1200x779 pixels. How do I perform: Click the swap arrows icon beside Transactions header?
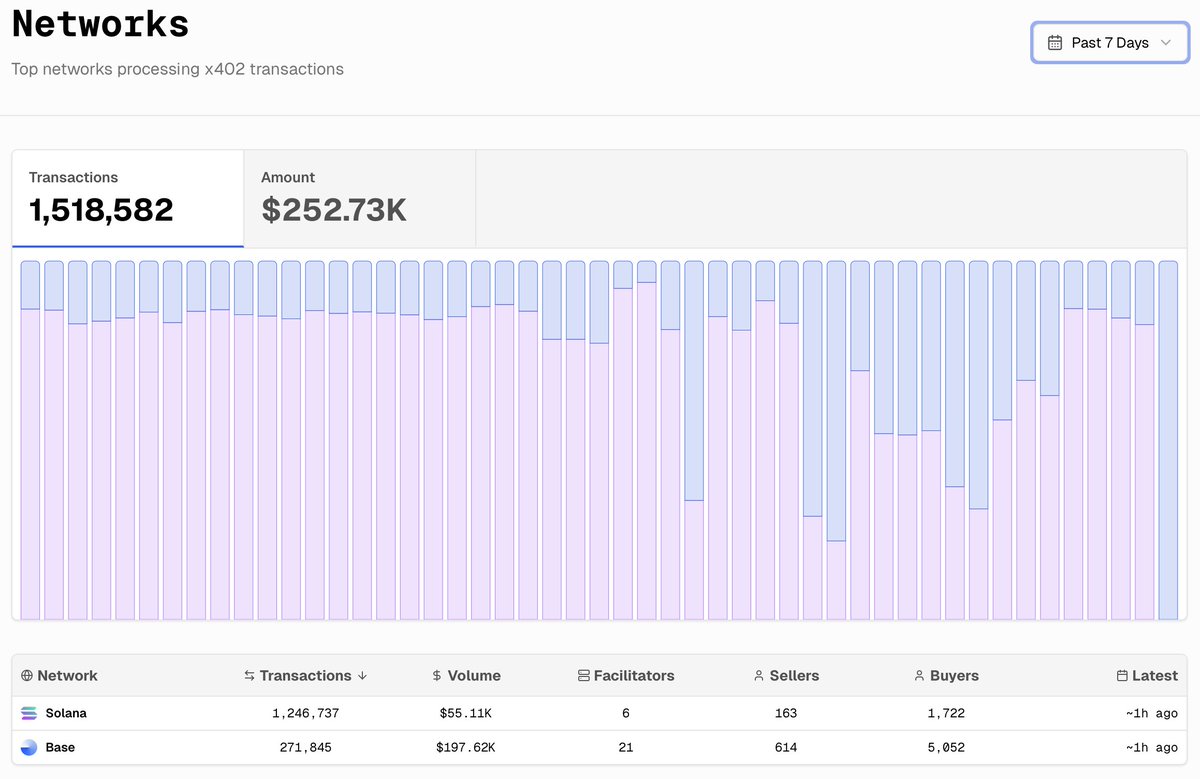click(x=249, y=676)
